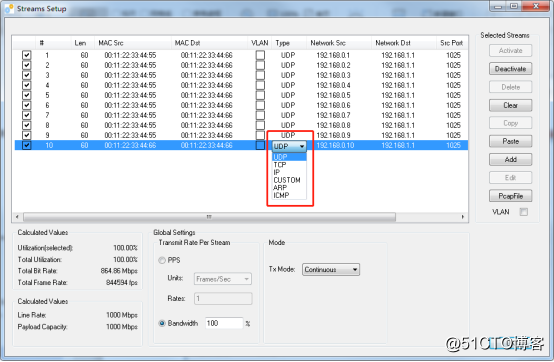Screen dimensions: 554x362
Task: Toggle the checkbox for stream 5
Action: point(26,95)
